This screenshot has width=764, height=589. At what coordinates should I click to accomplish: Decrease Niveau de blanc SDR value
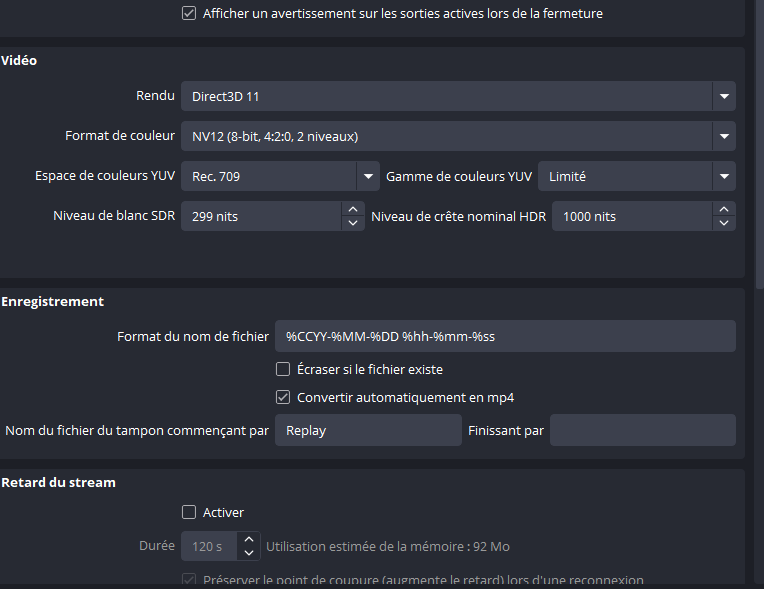353,223
